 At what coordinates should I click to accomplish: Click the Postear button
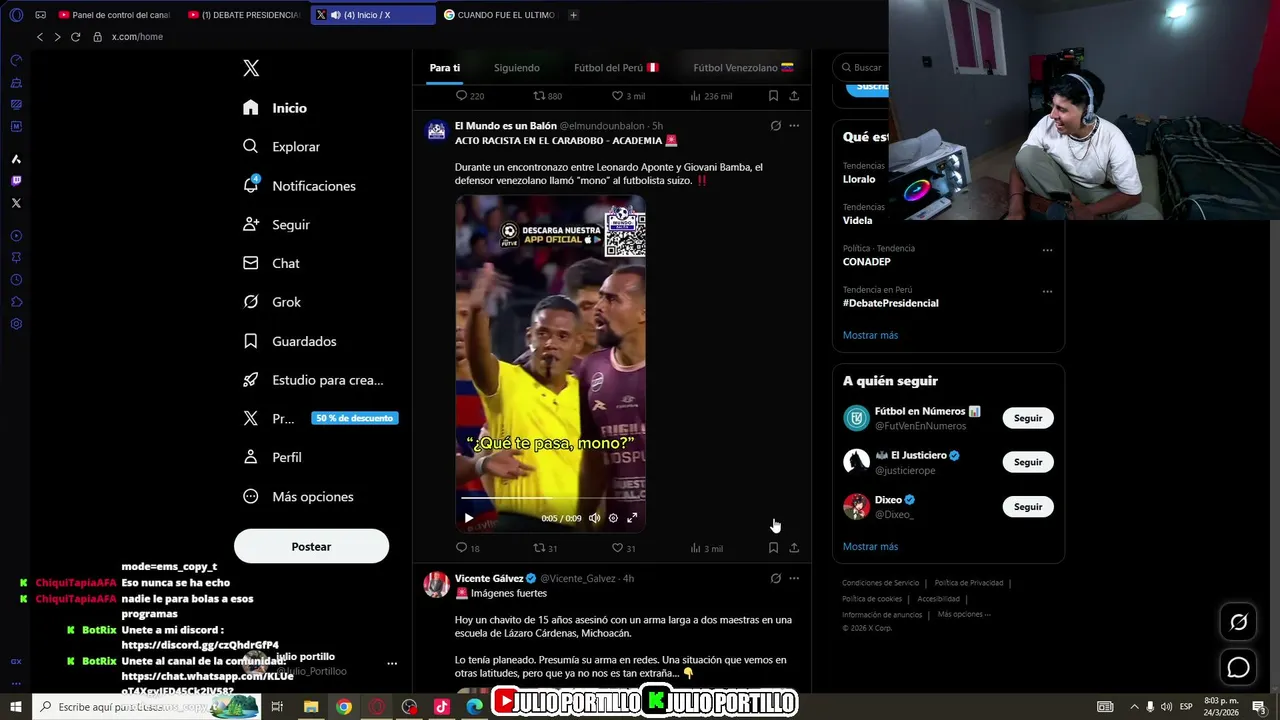(x=311, y=547)
